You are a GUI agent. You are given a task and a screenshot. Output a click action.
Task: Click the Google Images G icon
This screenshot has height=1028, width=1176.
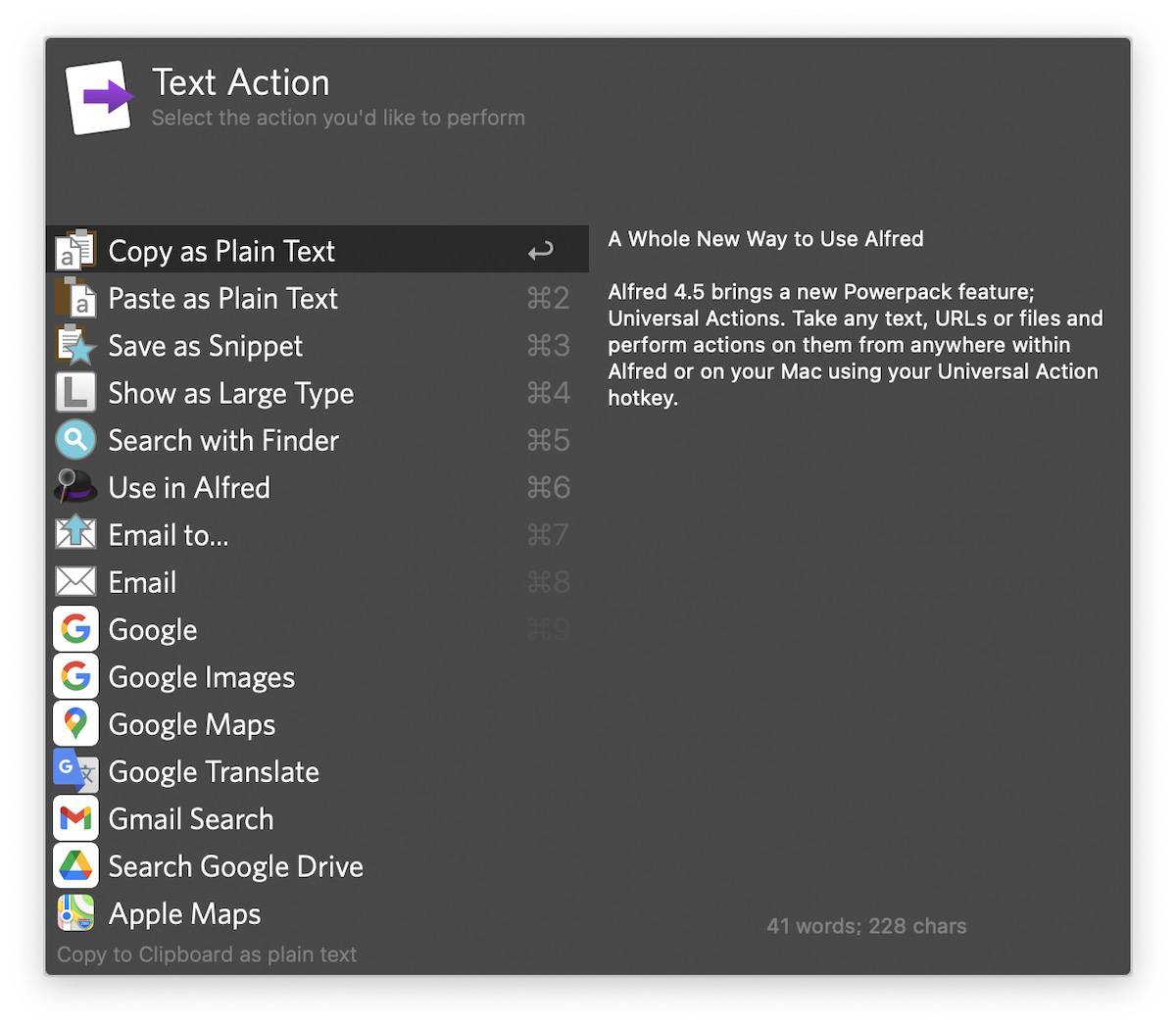(x=75, y=676)
